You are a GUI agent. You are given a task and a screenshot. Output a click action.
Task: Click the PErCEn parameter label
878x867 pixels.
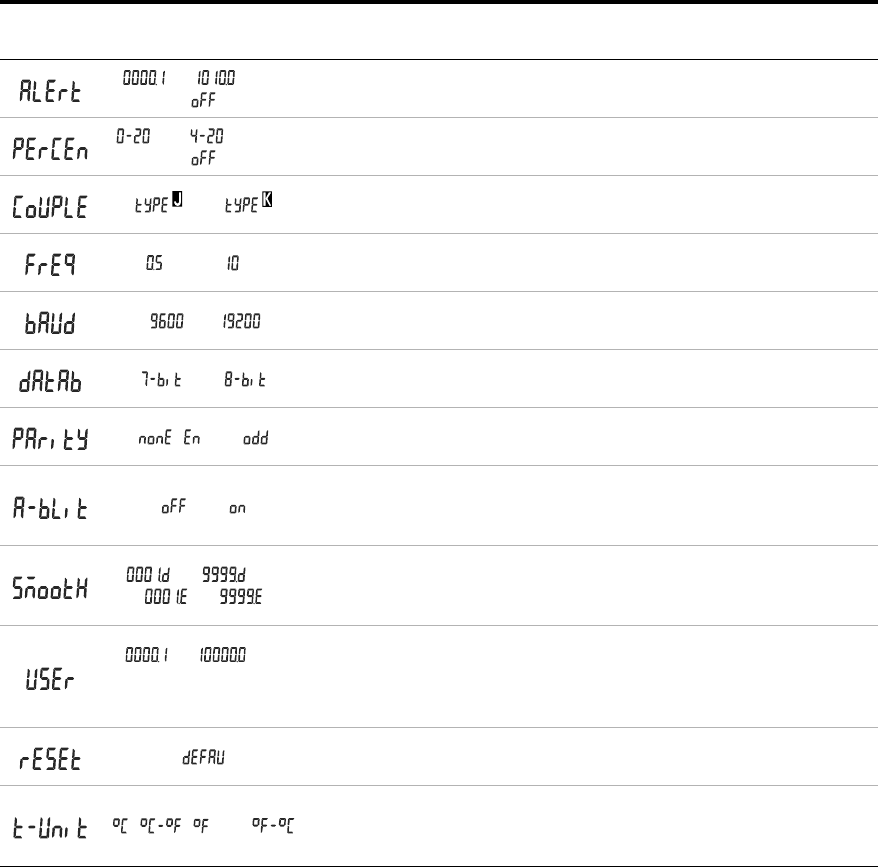click(50, 150)
